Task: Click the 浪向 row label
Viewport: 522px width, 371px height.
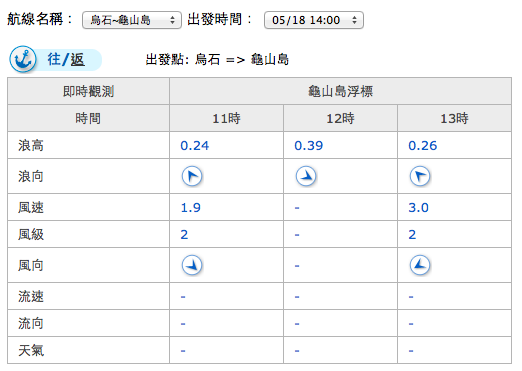Action: click(31, 176)
